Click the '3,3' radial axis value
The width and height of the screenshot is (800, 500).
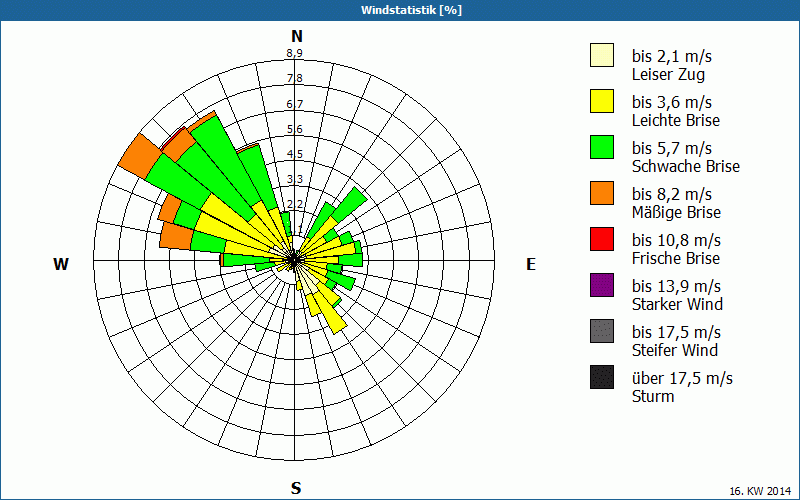pyautogui.click(x=294, y=179)
